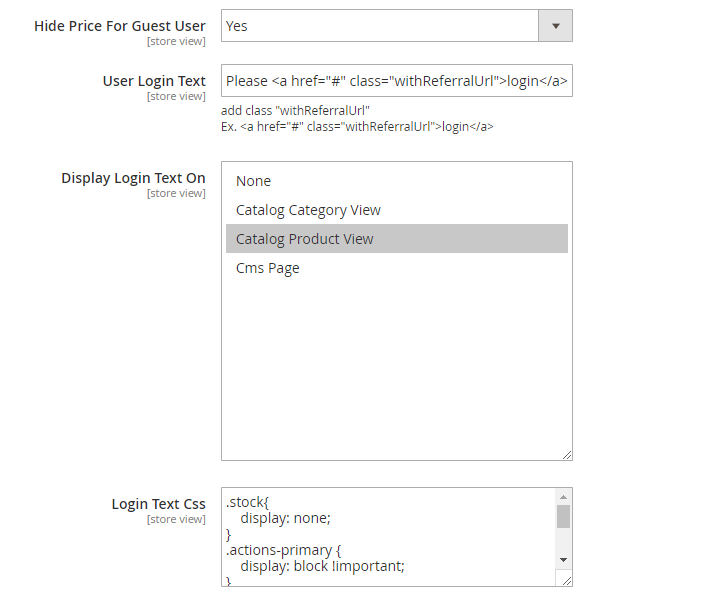Focus the User Login Text field

pos(396,81)
